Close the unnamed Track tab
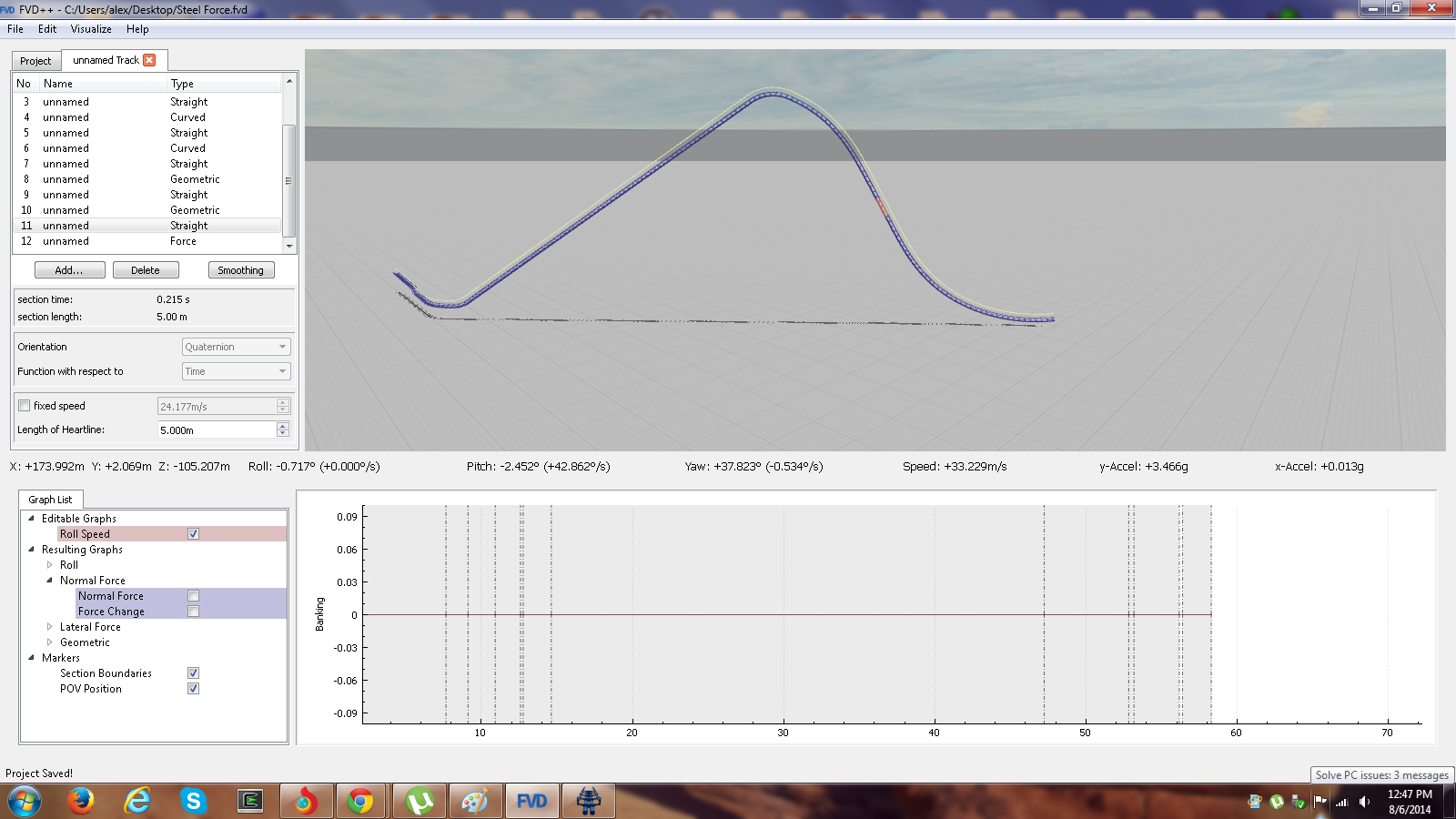This screenshot has width=1456, height=819. click(x=149, y=60)
